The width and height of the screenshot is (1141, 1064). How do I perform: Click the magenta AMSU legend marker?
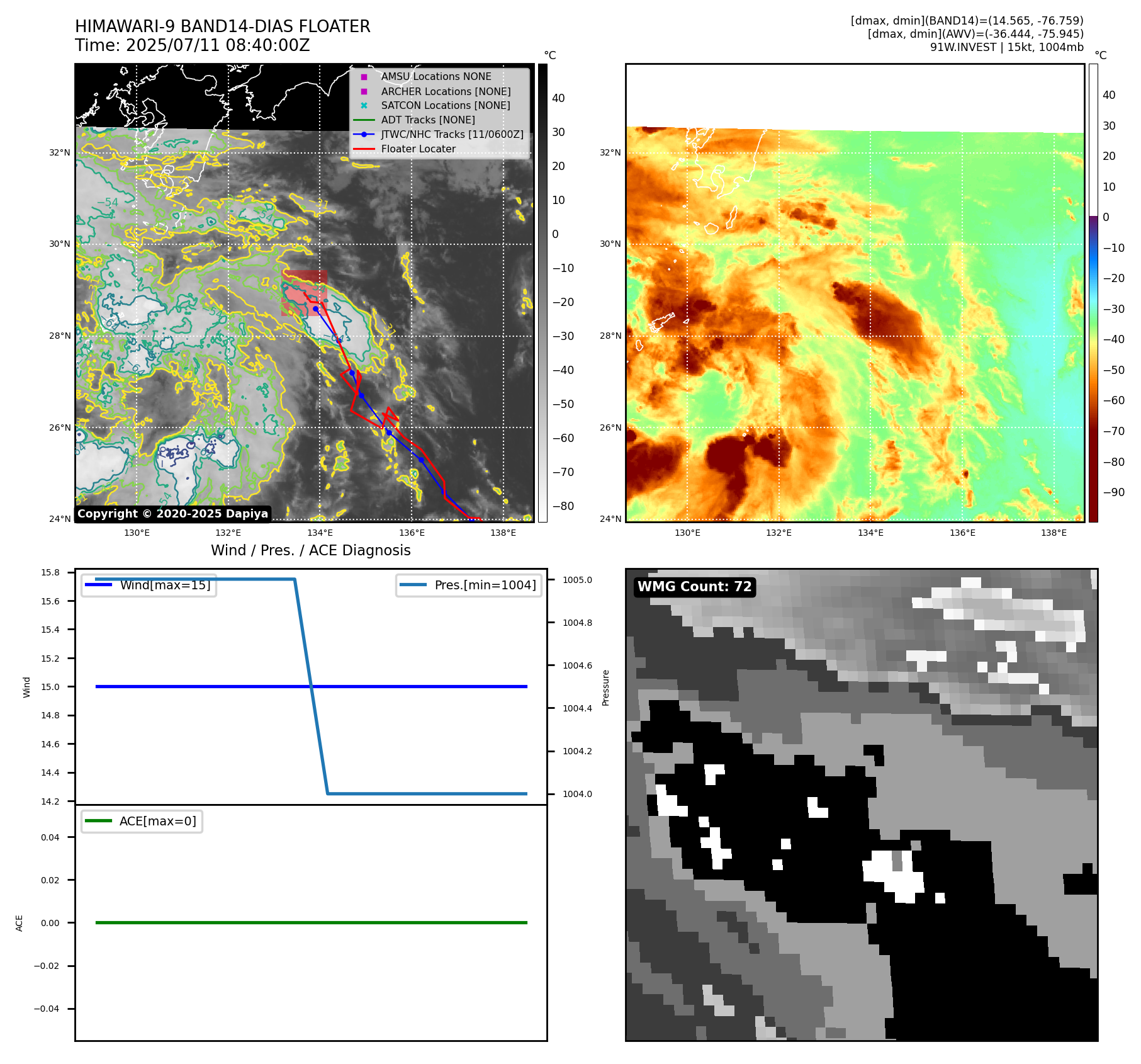364,77
